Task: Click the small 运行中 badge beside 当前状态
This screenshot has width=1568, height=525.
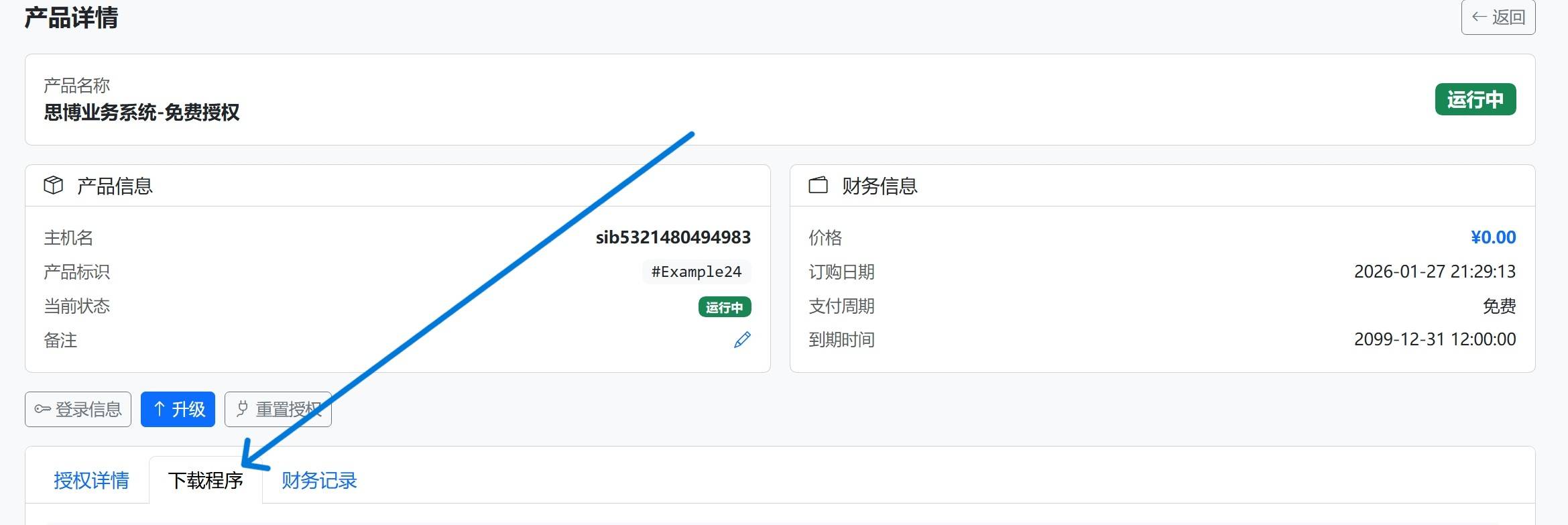Action: (724, 307)
